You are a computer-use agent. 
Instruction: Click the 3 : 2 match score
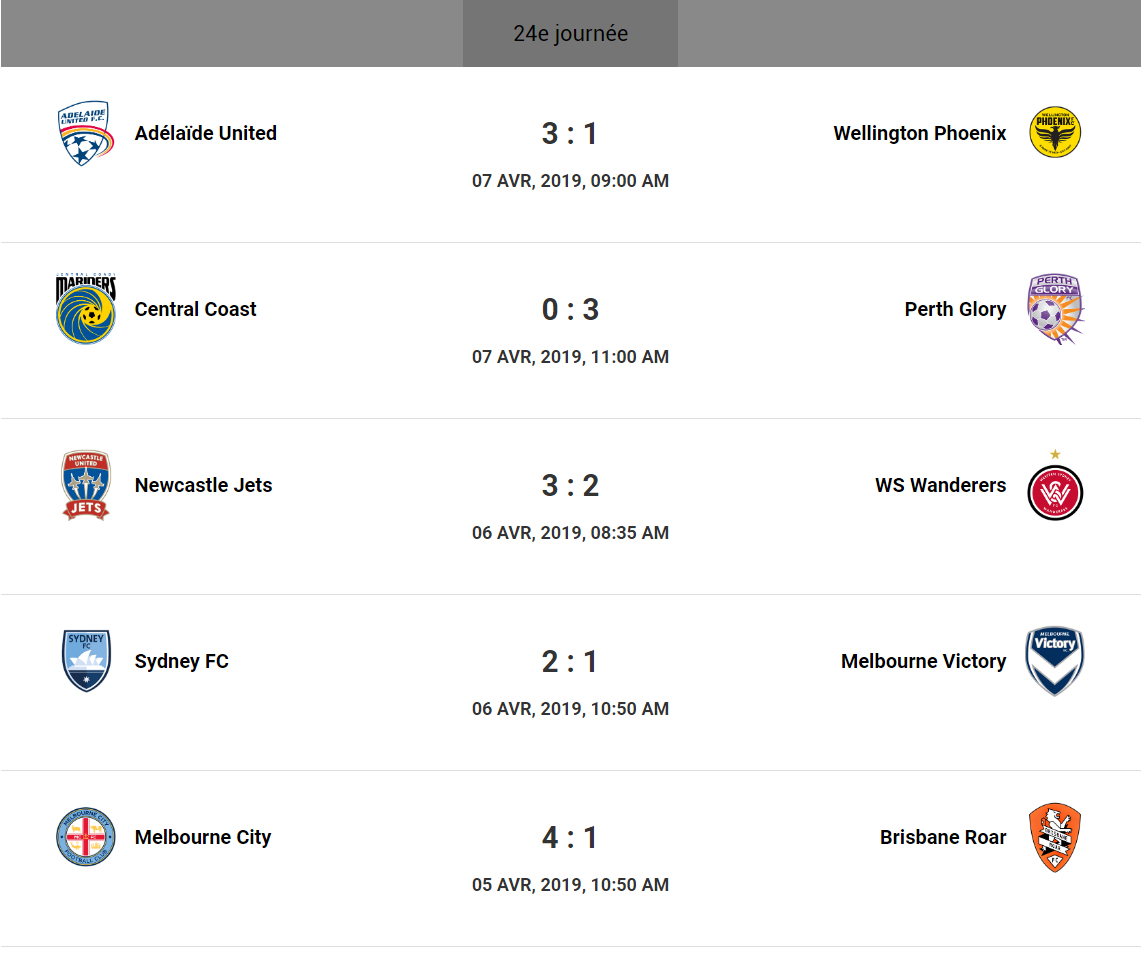tap(570, 485)
